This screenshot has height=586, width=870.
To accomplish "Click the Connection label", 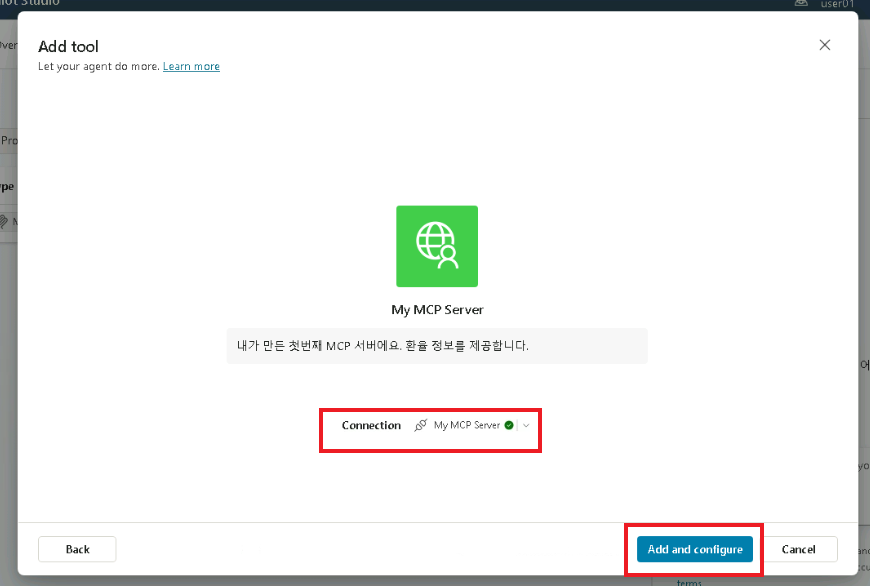I will pyautogui.click(x=371, y=426).
